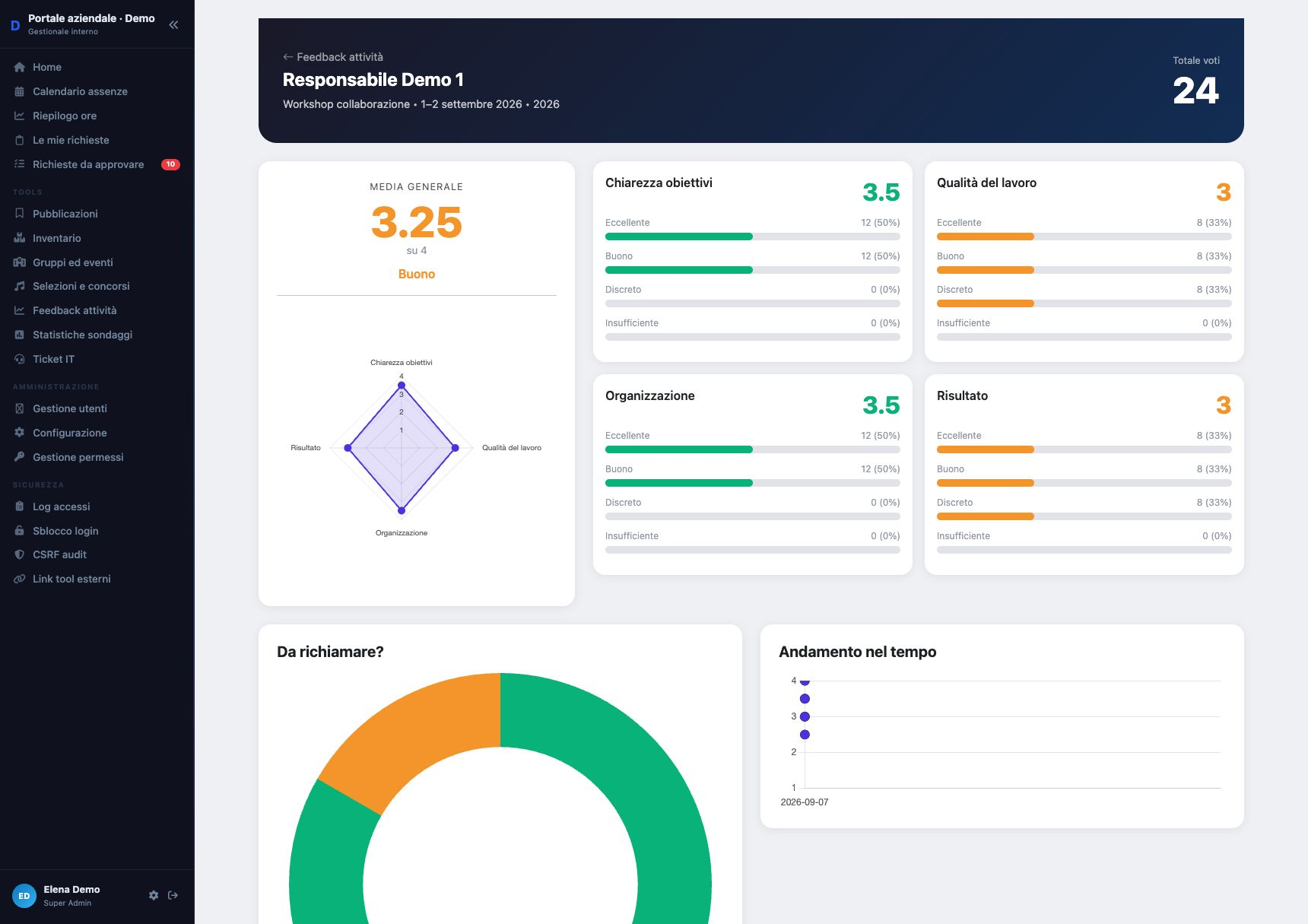Click the Elena Demo user name
This screenshot has height=924, width=1308.
[x=71, y=889]
